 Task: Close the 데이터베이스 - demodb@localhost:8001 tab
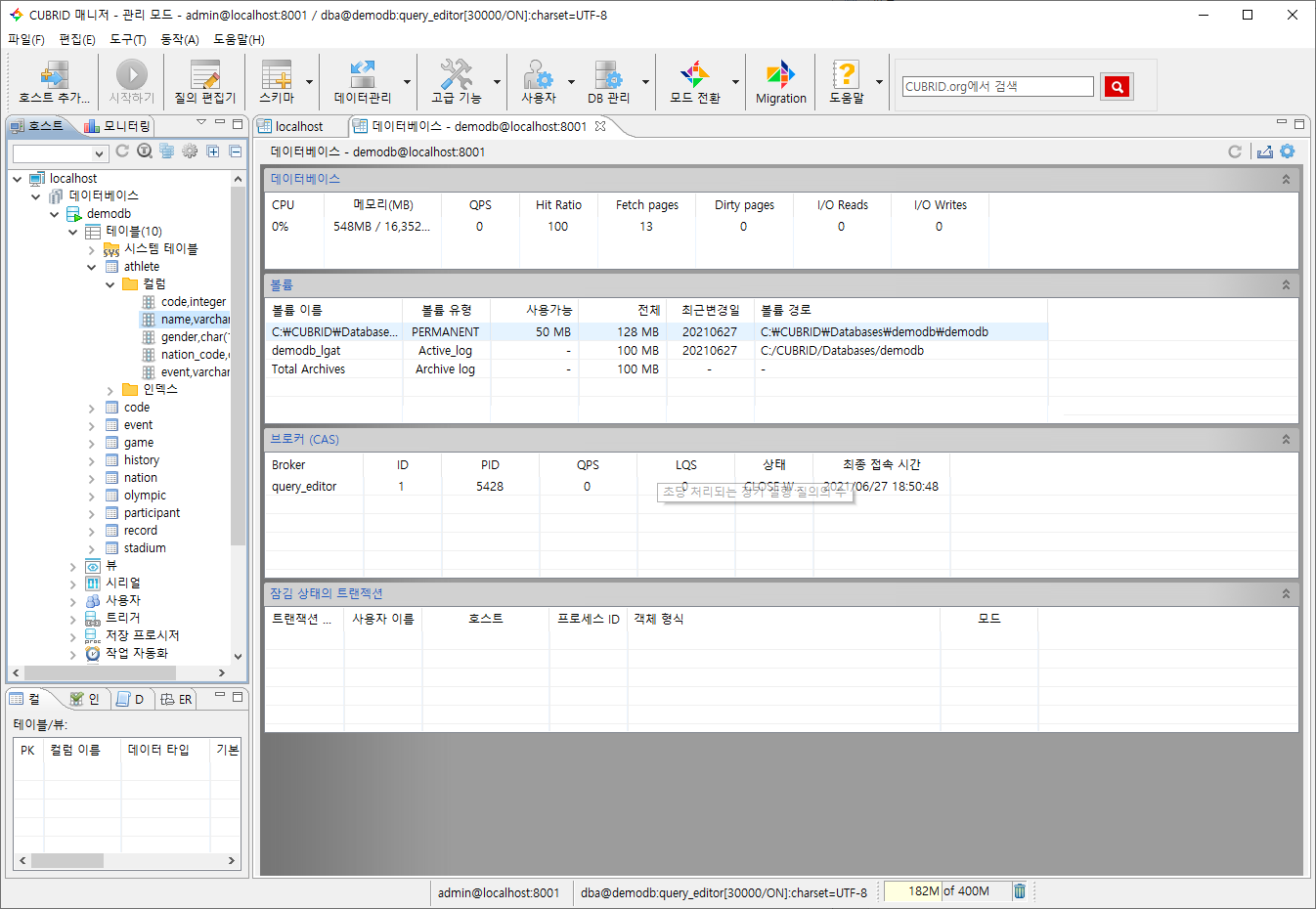point(600,126)
